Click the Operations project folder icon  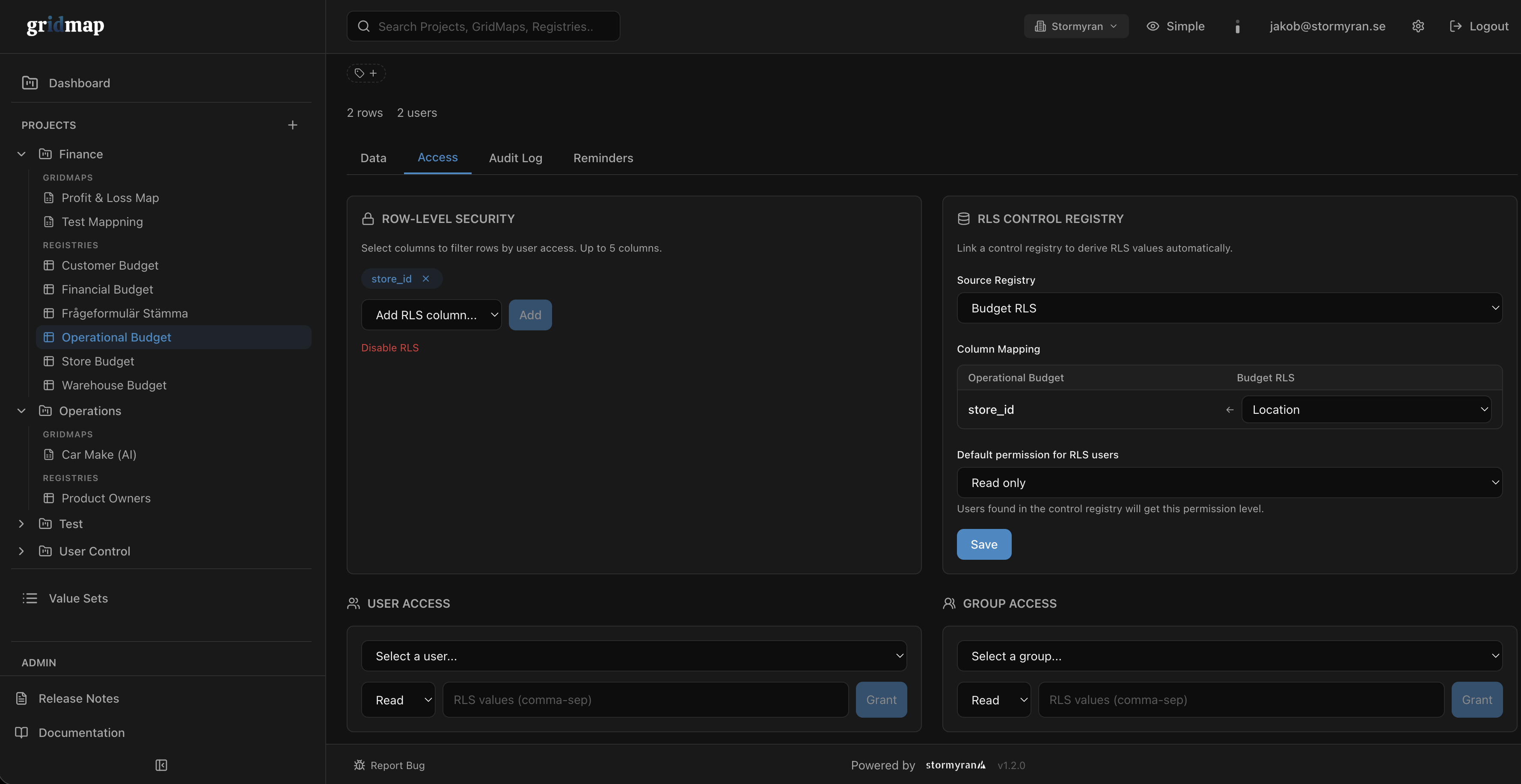click(x=45, y=411)
